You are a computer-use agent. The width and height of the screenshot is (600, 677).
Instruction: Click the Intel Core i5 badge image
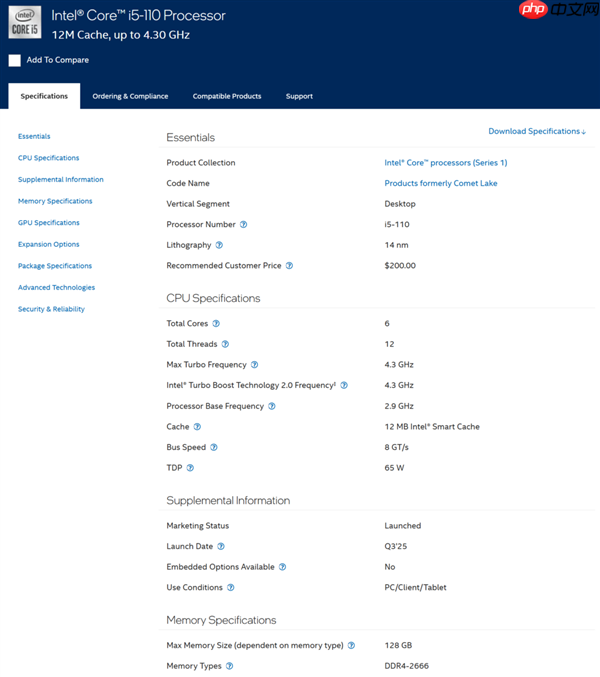[x=25, y=22]
